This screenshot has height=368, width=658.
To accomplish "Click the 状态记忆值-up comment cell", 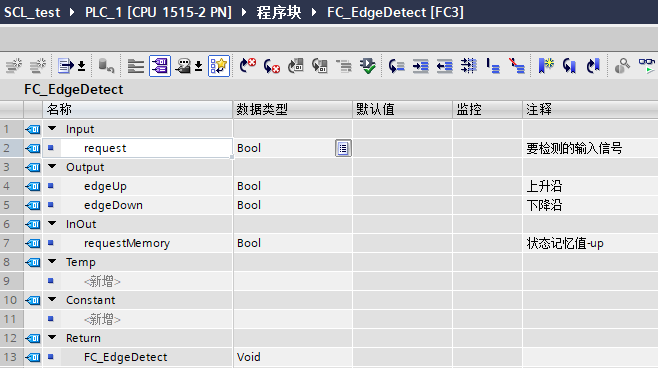I will pos(590,243).
